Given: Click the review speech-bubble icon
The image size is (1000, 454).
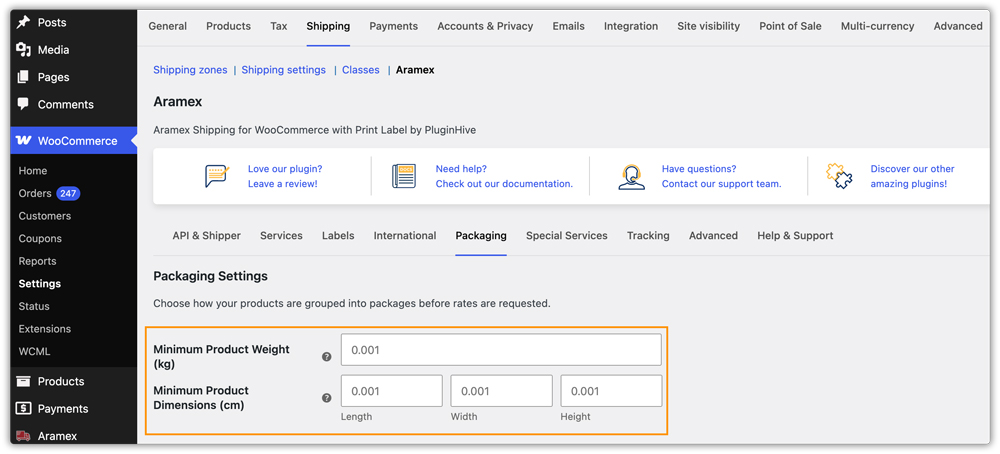Looking at the screenshot, I should [x=217, y=176].
